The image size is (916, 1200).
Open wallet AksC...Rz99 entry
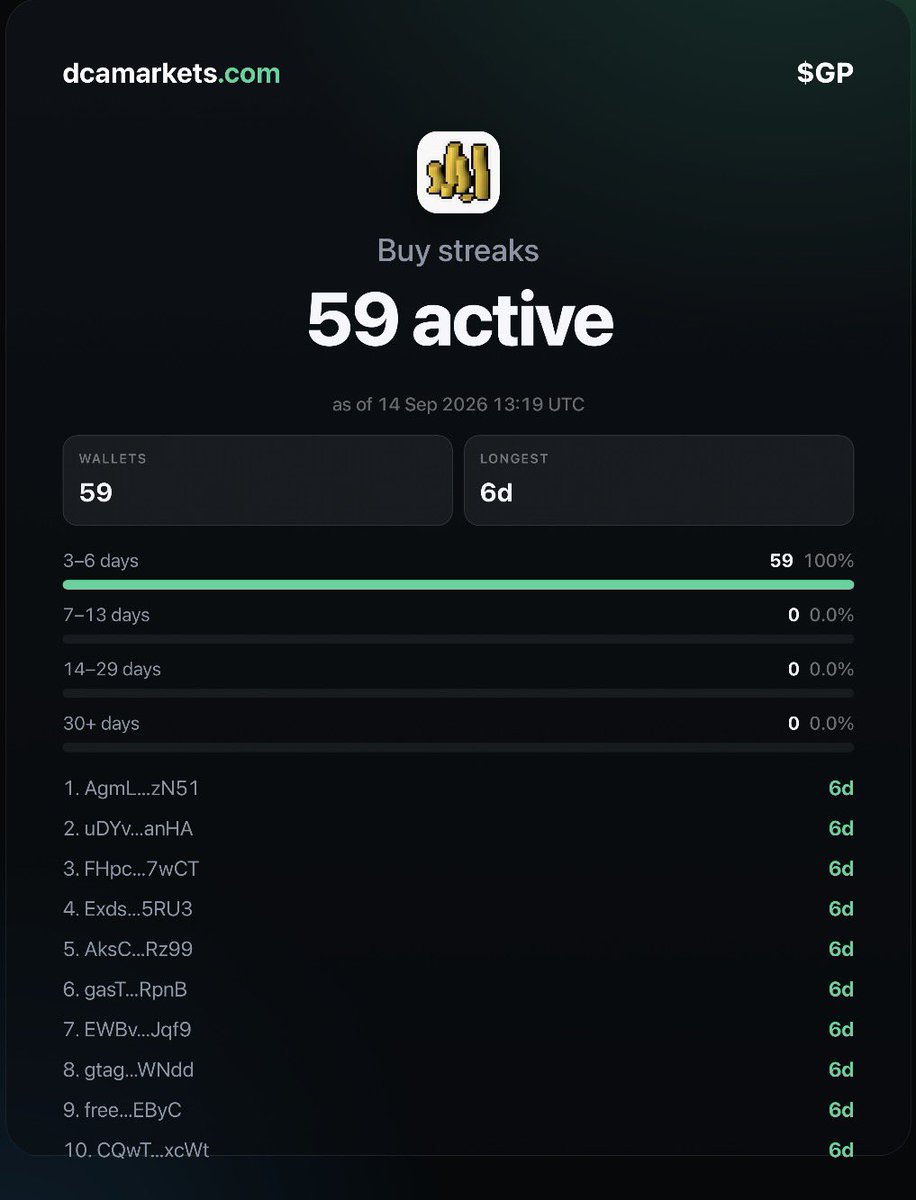click(458, 949)
